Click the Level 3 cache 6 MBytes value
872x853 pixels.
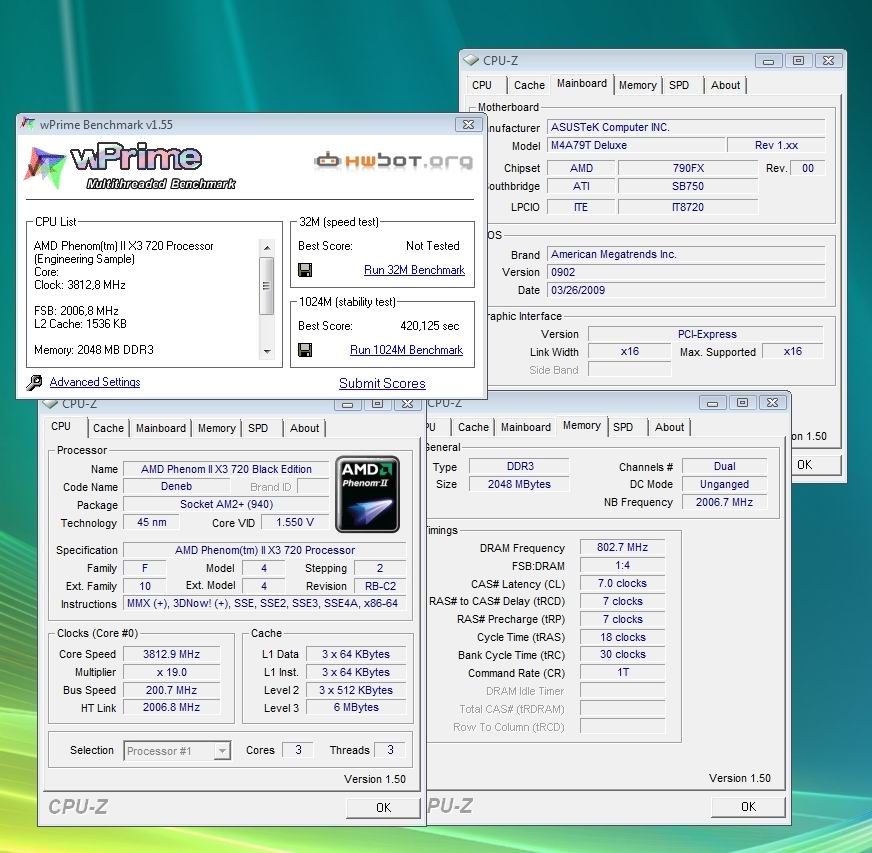[x=356, y=707]
